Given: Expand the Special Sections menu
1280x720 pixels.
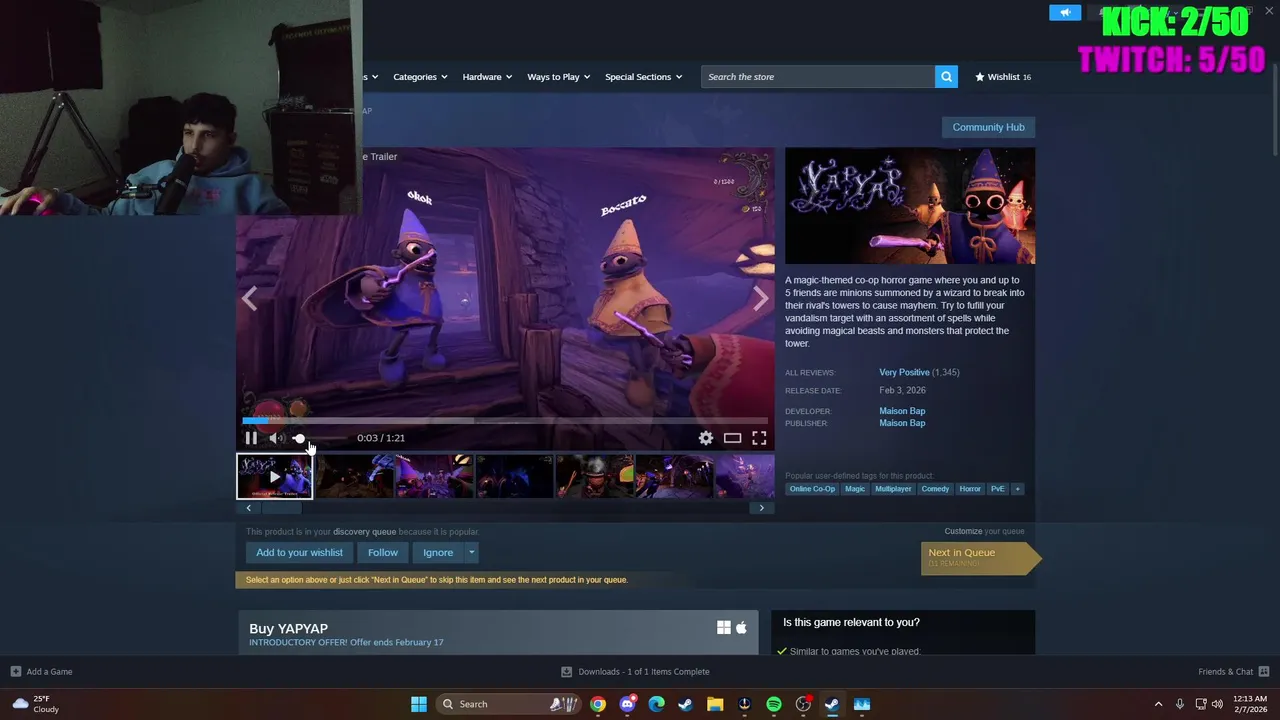Looking at the screenshot, I should tap(643, 77).
